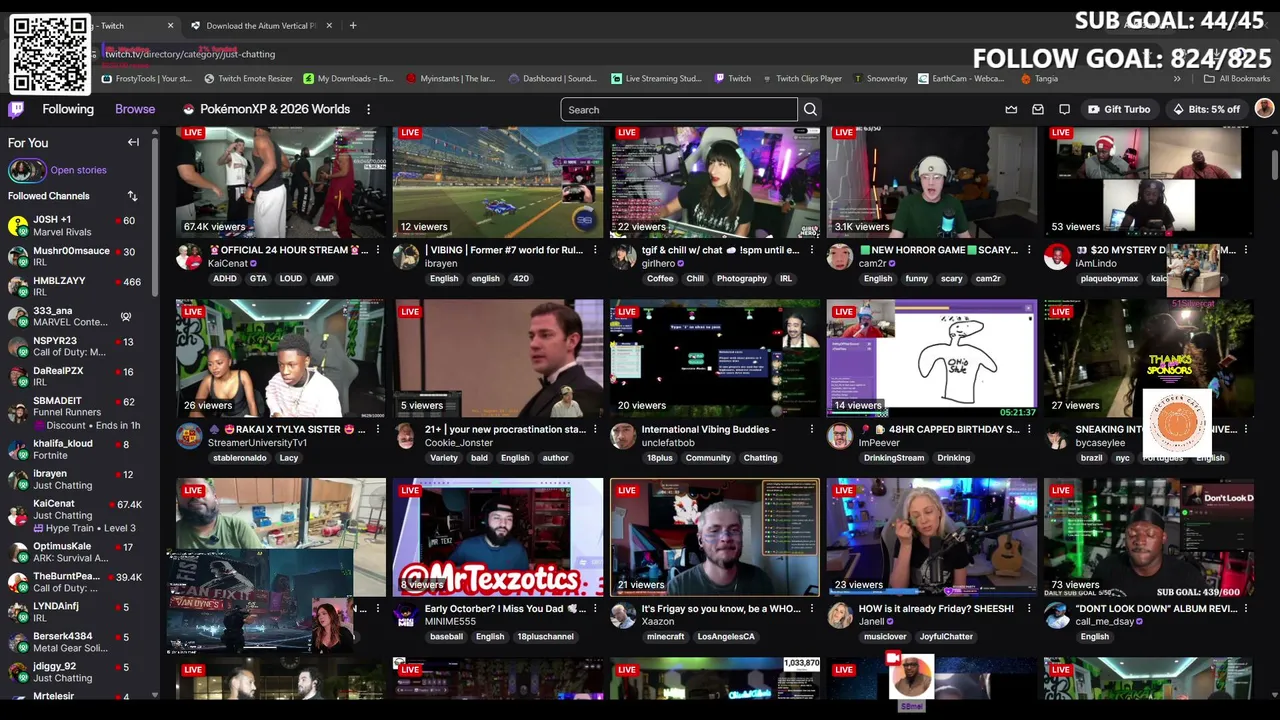Open the Myinstants bookmark

pos(450,78)
